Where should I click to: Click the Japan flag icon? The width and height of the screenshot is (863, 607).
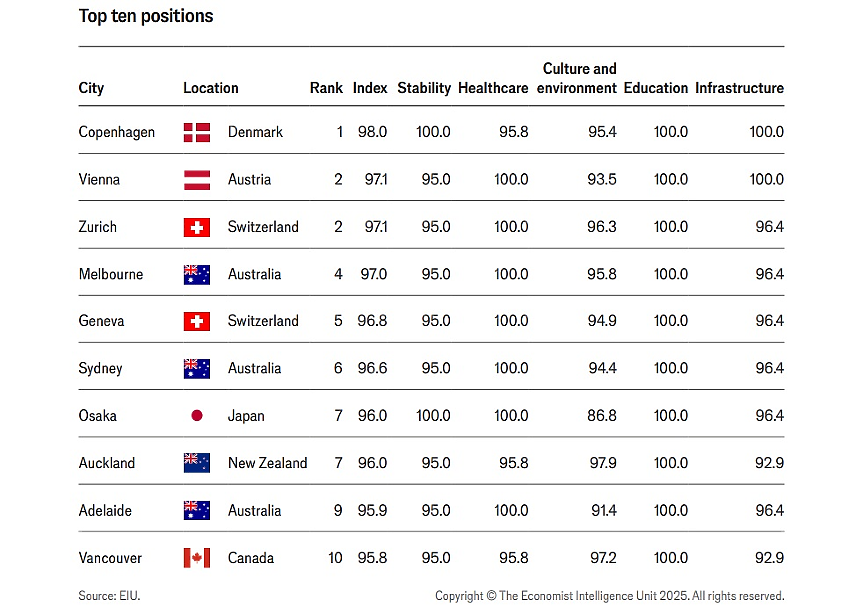(196, 415)
